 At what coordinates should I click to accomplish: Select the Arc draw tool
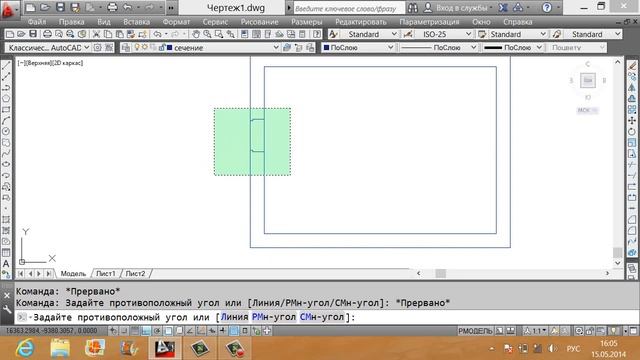click(x=6, y=121)
